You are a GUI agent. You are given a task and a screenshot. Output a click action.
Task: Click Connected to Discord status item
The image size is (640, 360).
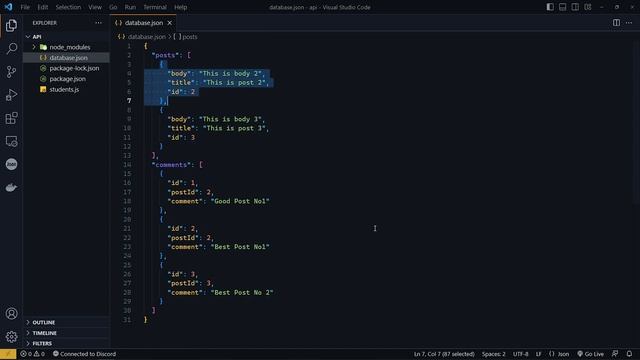[84, 354]
